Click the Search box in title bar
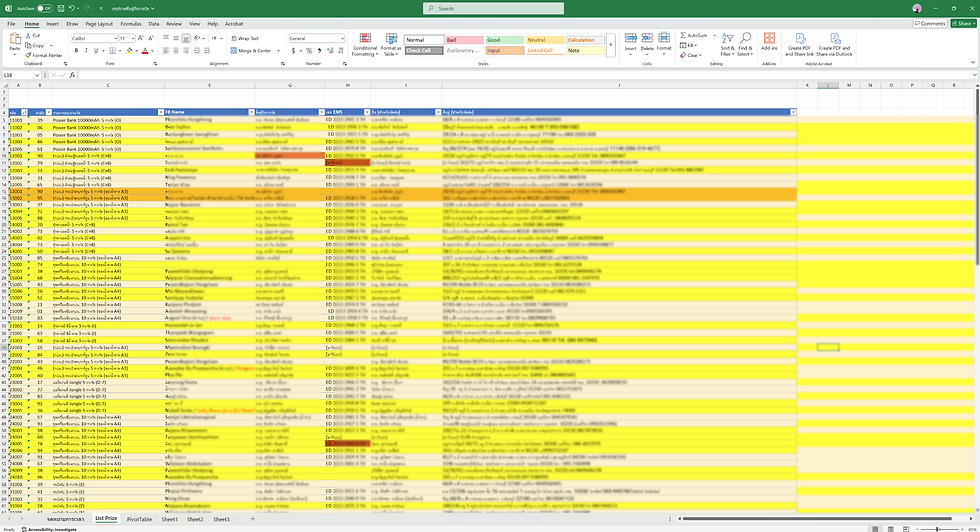Viewport: 980px width, 532px height. click(x=493, y=9)
